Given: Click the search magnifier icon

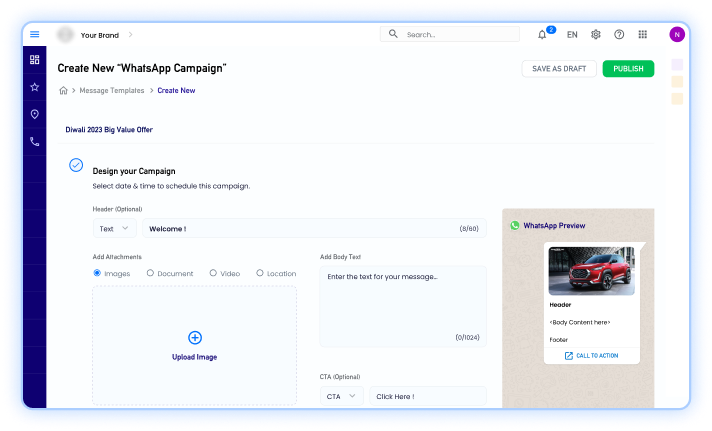Looking at the screenshot, I should [x=393, y=34].
